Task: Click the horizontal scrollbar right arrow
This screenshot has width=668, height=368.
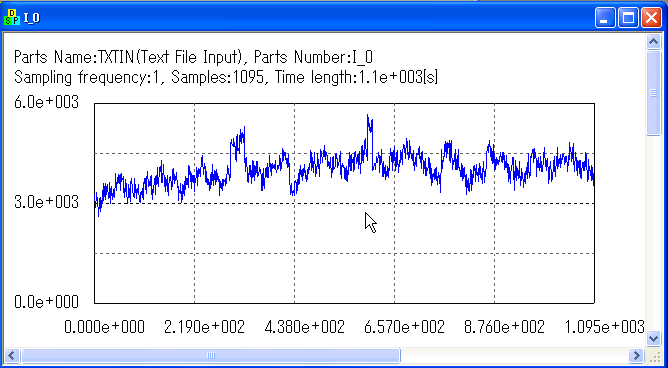Action: click(x=637, y=355)
